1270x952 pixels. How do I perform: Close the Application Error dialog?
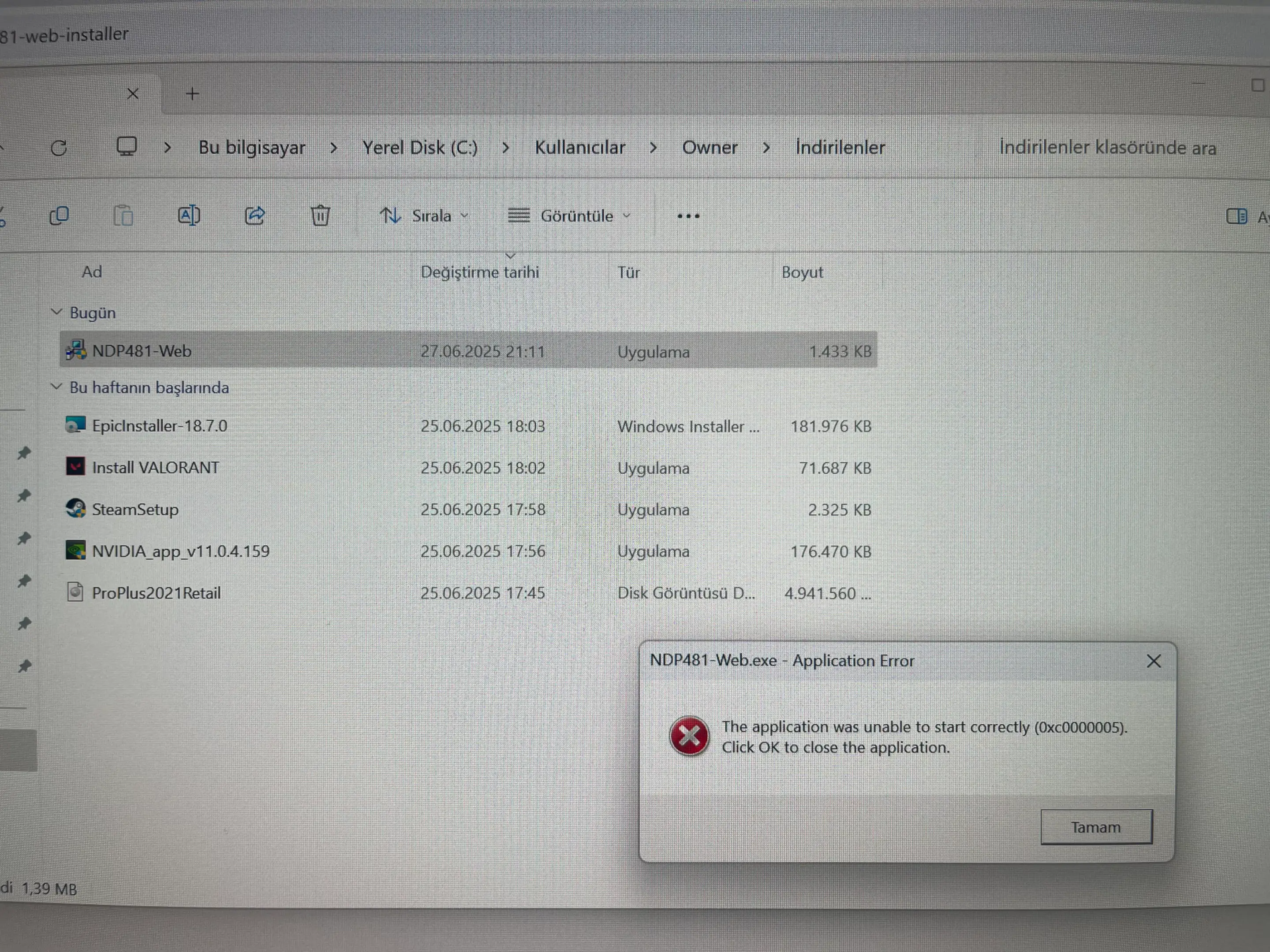coord(1154,661)
